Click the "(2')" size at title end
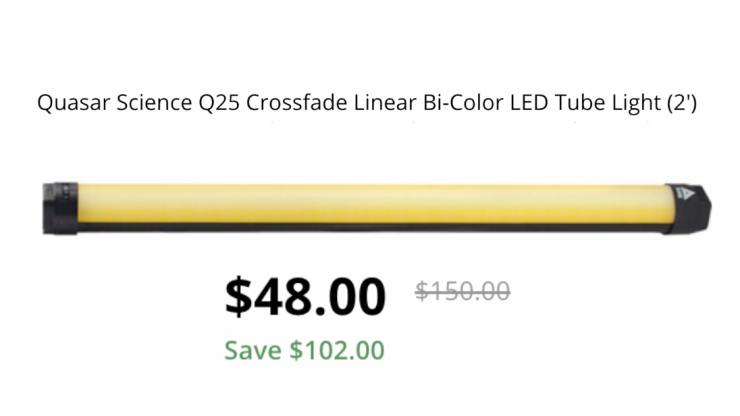 click(x=682, y=103)
